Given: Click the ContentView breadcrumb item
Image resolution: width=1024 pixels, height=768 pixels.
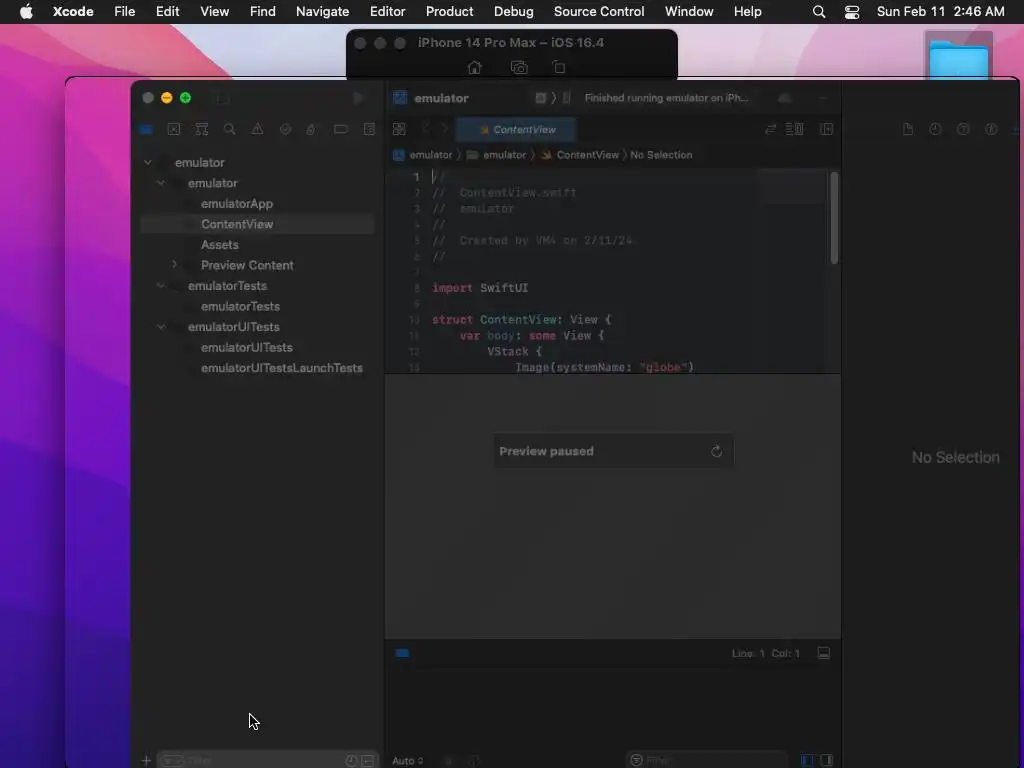Looking at the screenshot, I should tap(587, 155).
